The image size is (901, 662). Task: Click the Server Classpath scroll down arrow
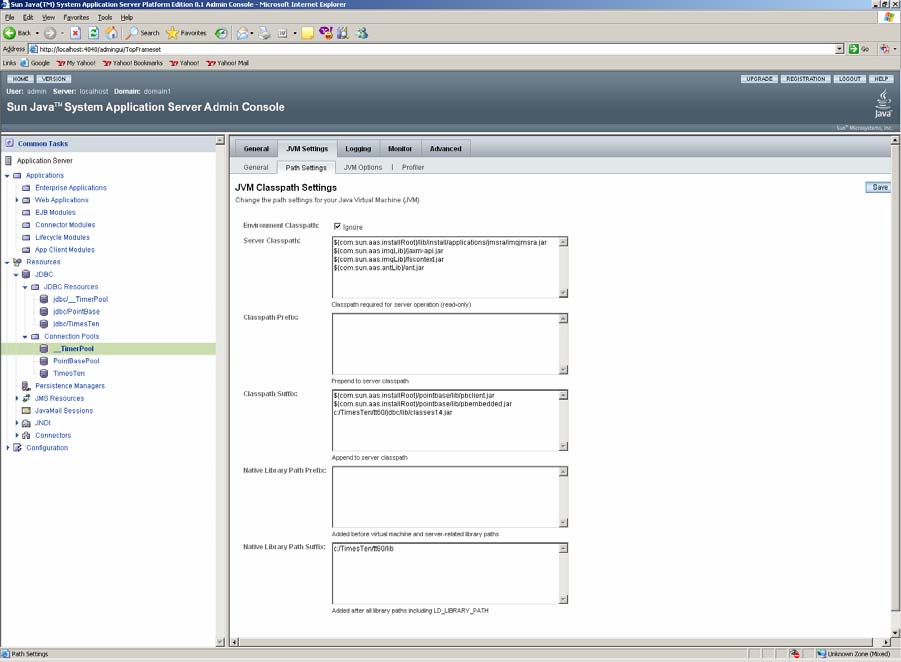click(563, 293)
